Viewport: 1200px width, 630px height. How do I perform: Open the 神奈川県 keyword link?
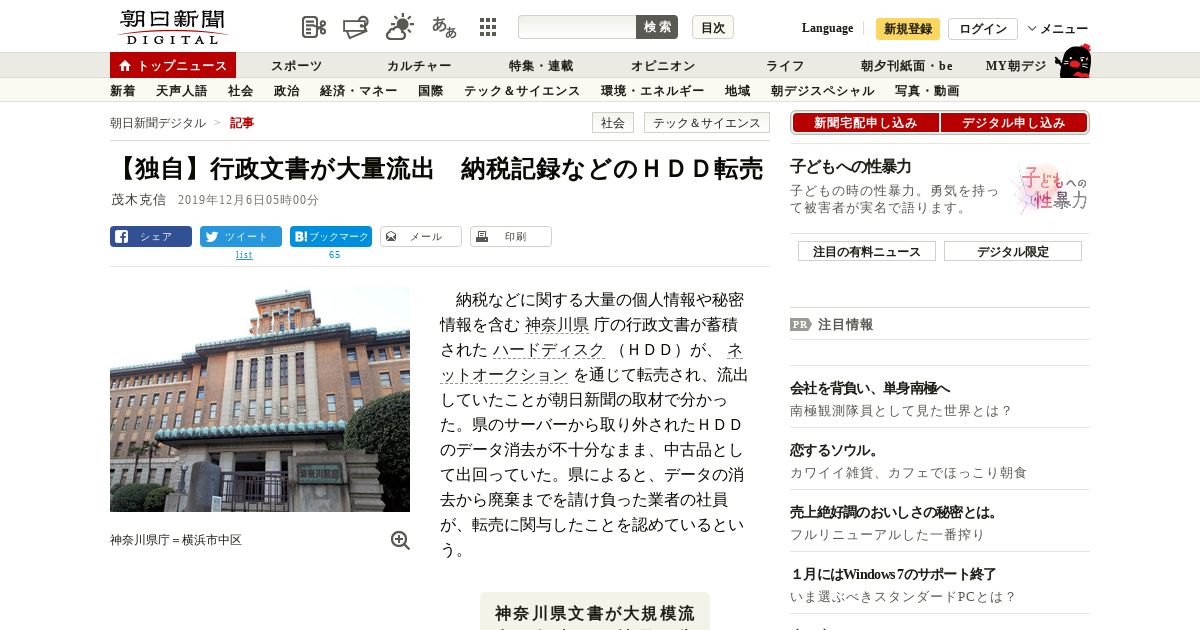pos(557,325)
